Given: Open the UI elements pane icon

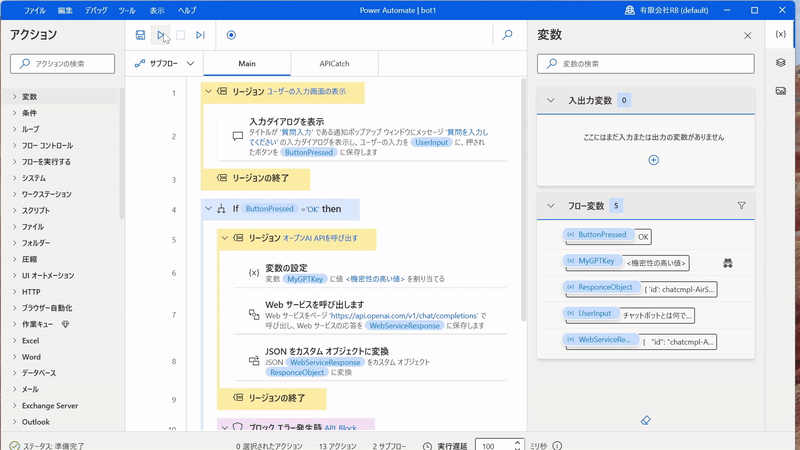Looking at the screenshot, I should 781,62.
